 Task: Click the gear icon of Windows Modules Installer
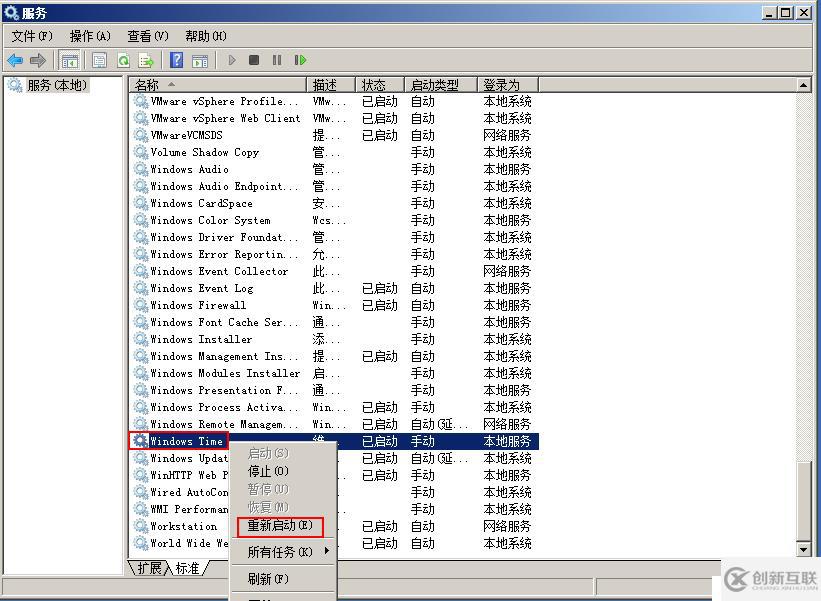140,373
